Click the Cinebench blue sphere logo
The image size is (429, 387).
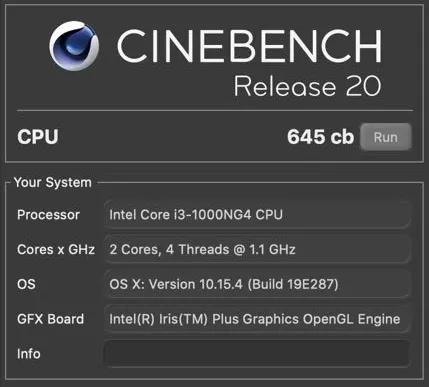tap(74, 46)
